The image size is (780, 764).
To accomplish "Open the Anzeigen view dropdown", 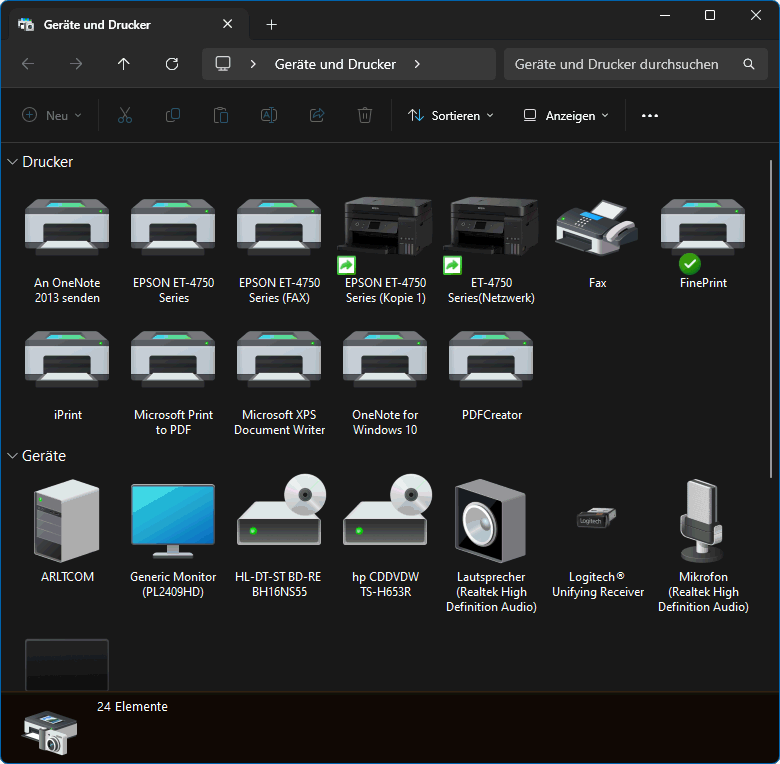I will click(566, 116).
